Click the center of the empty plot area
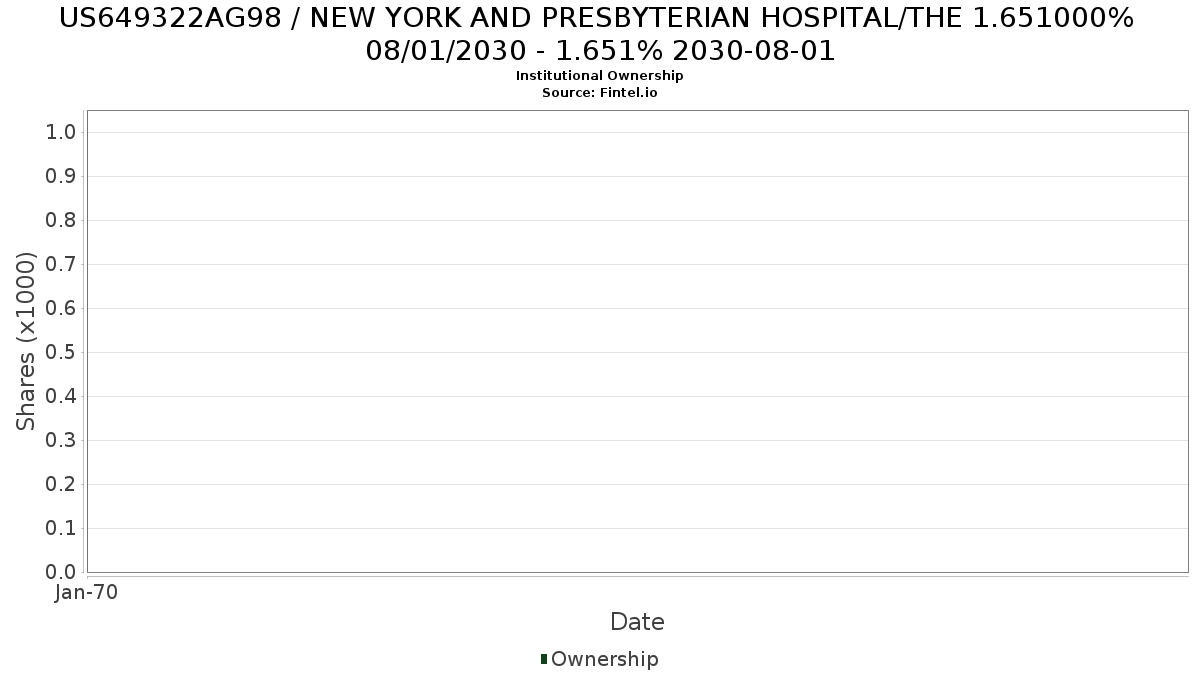 [x=637, y=341]
